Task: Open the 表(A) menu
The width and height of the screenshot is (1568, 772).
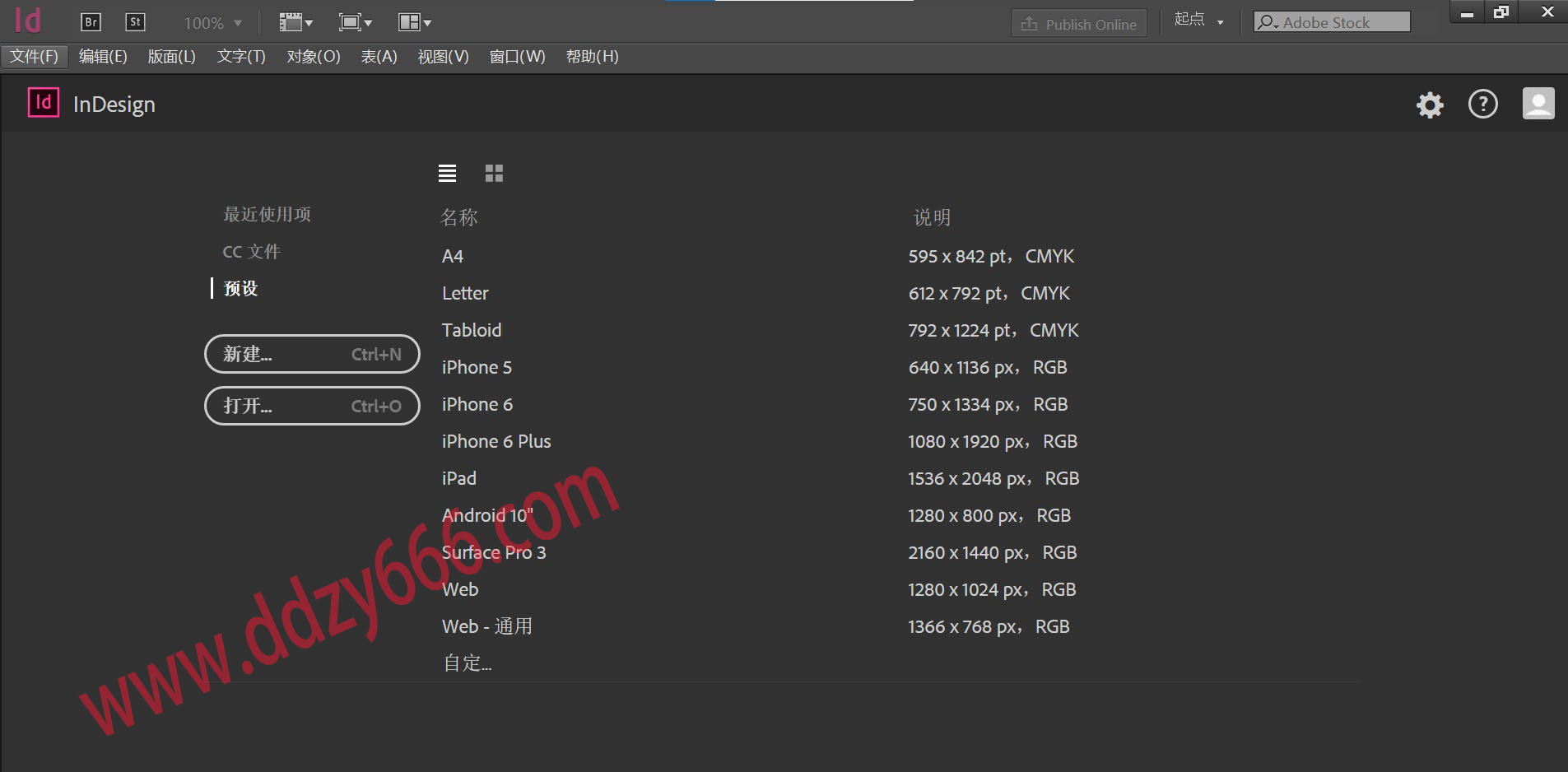Action: click(379, 56)
